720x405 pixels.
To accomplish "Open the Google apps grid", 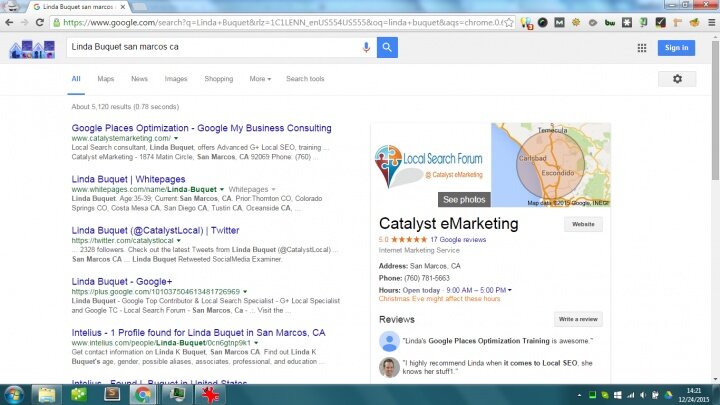I will click(642, 48).
